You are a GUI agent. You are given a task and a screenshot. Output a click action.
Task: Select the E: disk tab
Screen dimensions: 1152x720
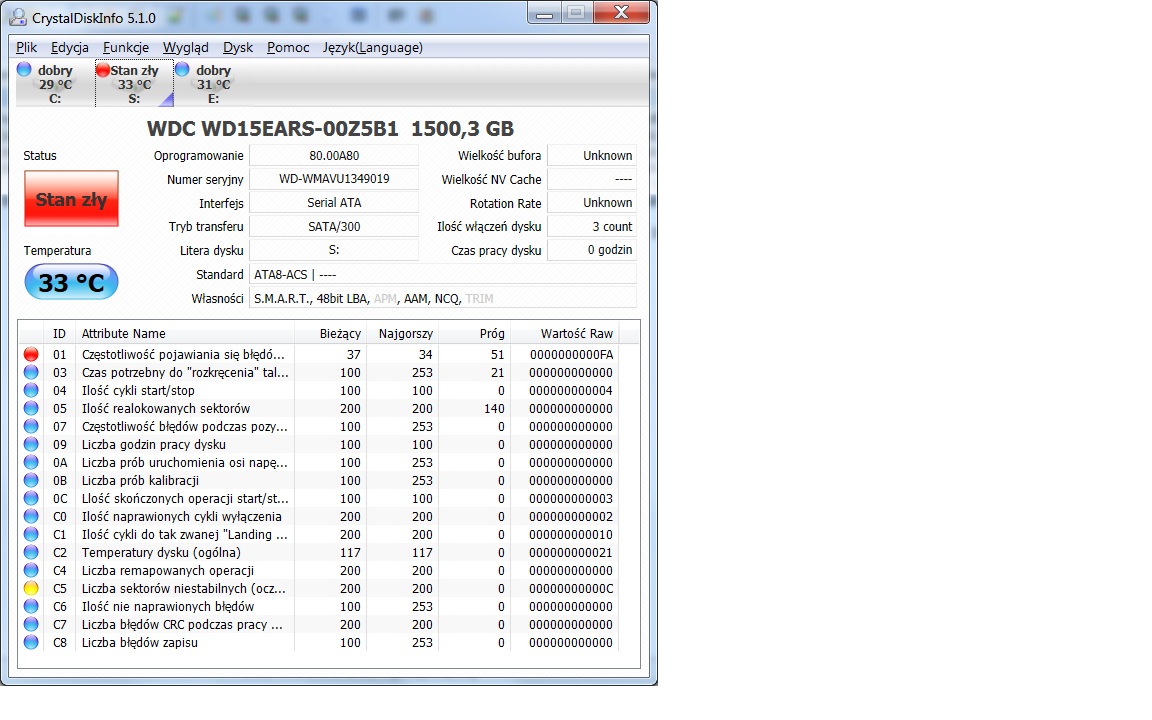point(213,84)
